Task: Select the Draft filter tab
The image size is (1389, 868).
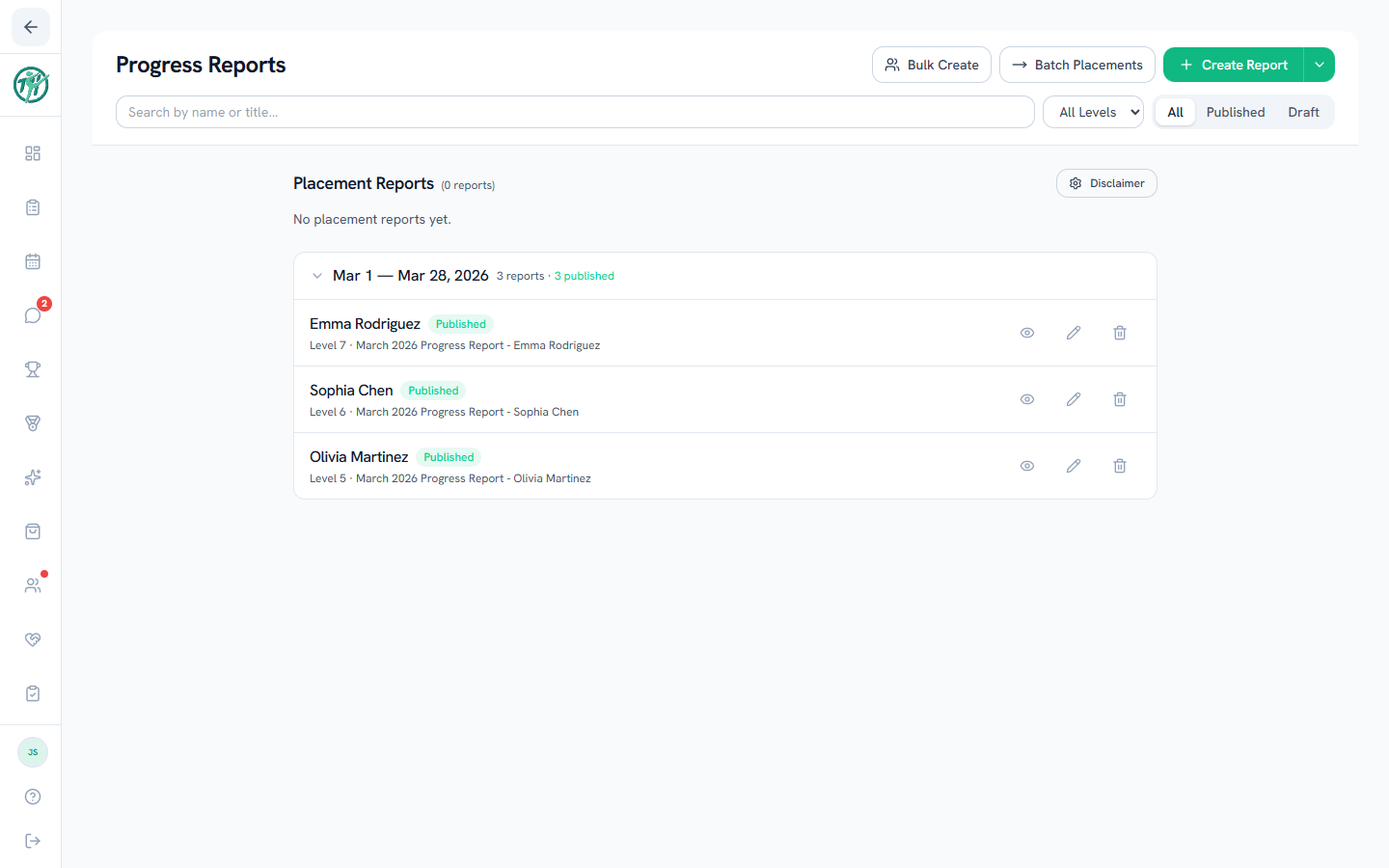Action: 1303,112
